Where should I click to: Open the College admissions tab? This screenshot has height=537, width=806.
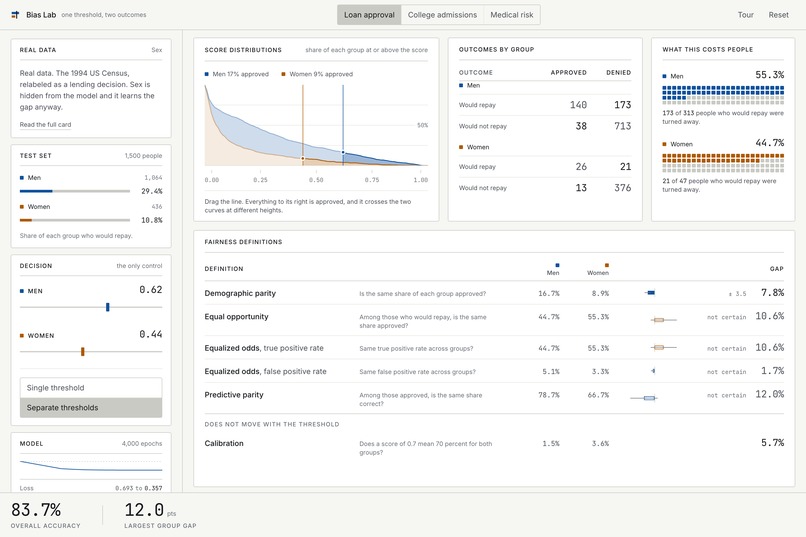(442, 15)
